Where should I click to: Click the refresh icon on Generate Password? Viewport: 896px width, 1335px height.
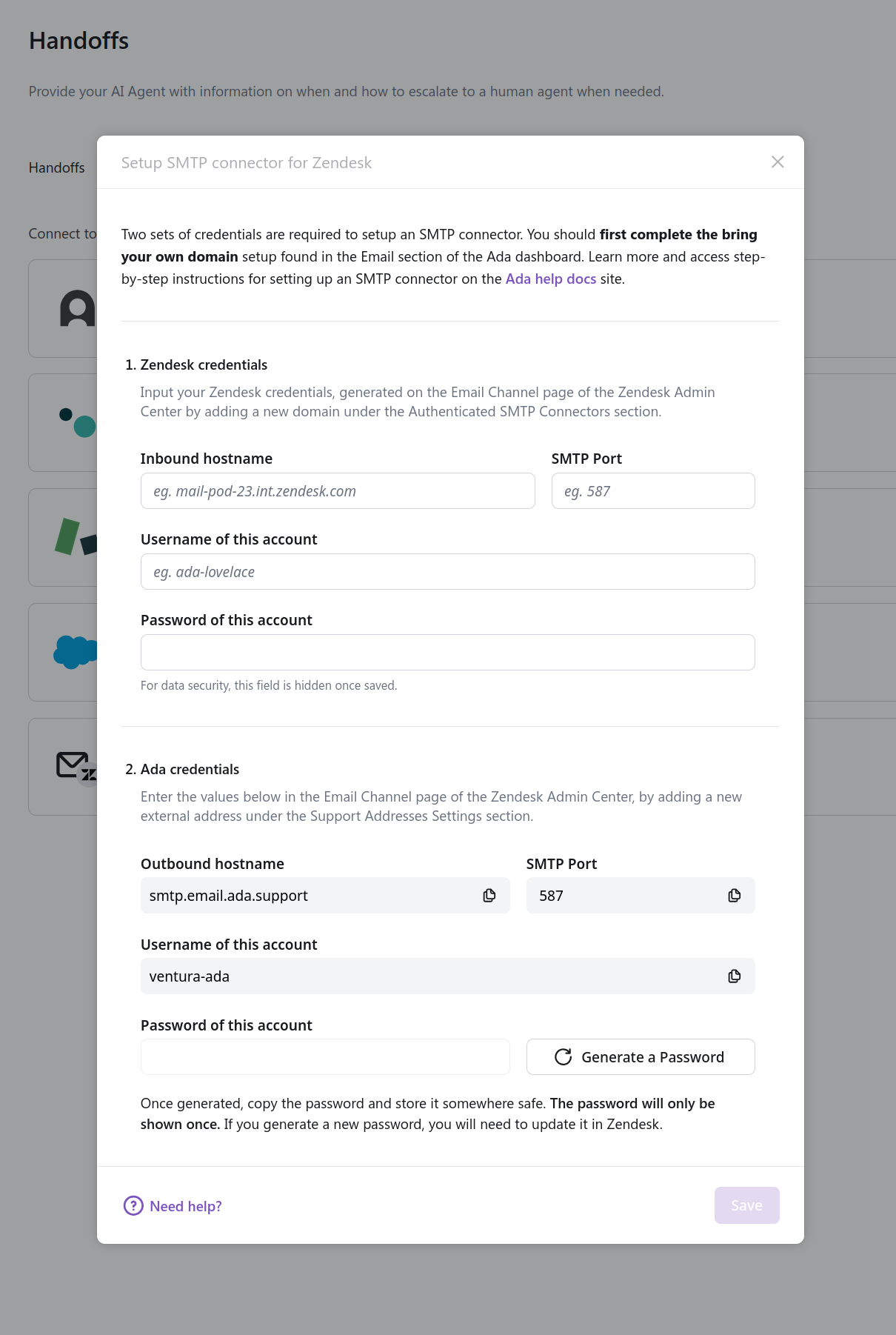[x=564, y=1057]
